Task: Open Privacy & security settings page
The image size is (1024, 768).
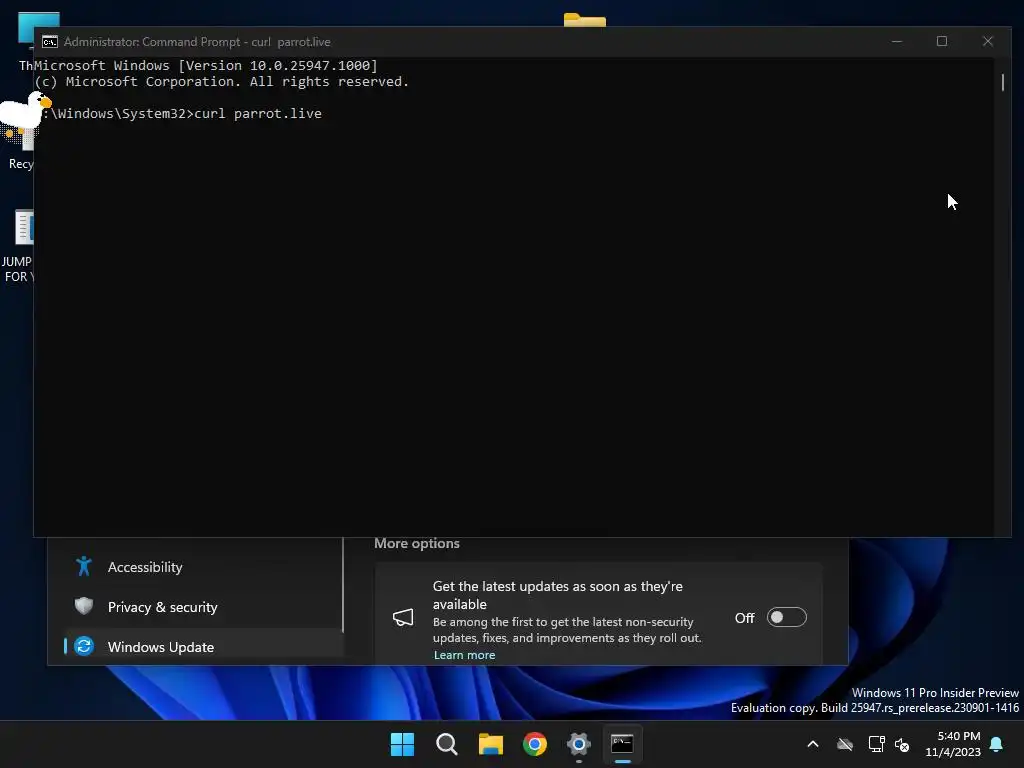Action: pos(204,607)
